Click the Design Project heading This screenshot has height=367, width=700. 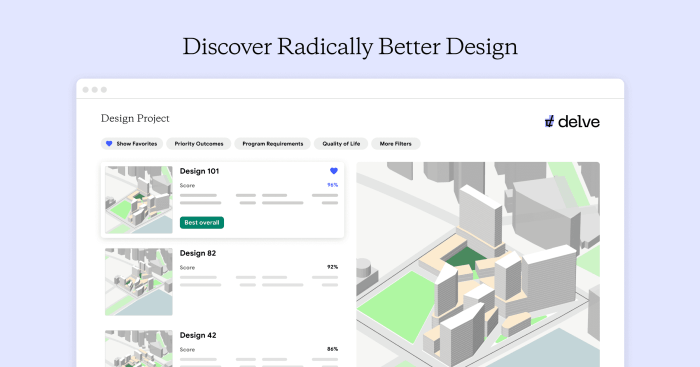click(135, 118)
